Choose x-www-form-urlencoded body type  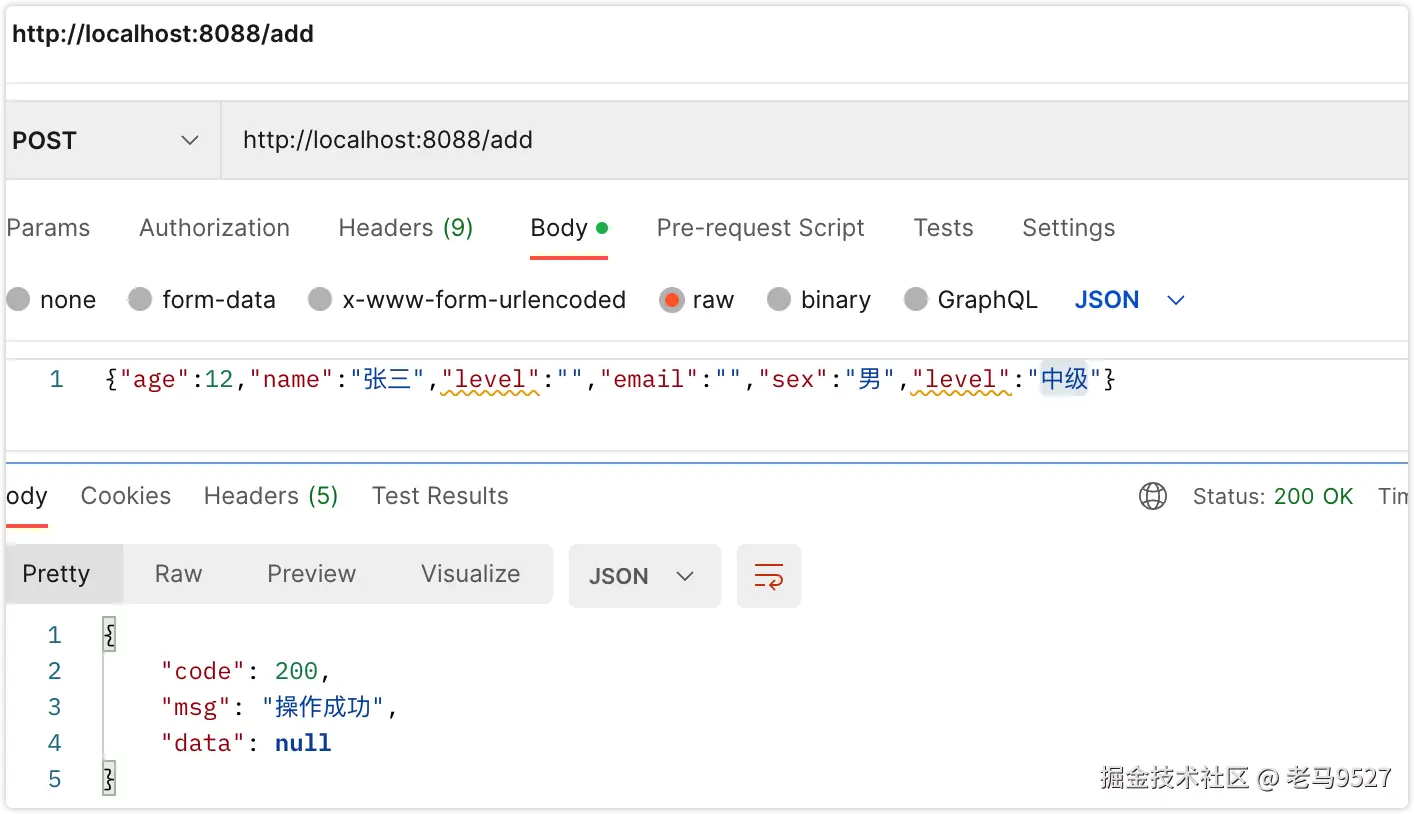click(x=320, y=299)
